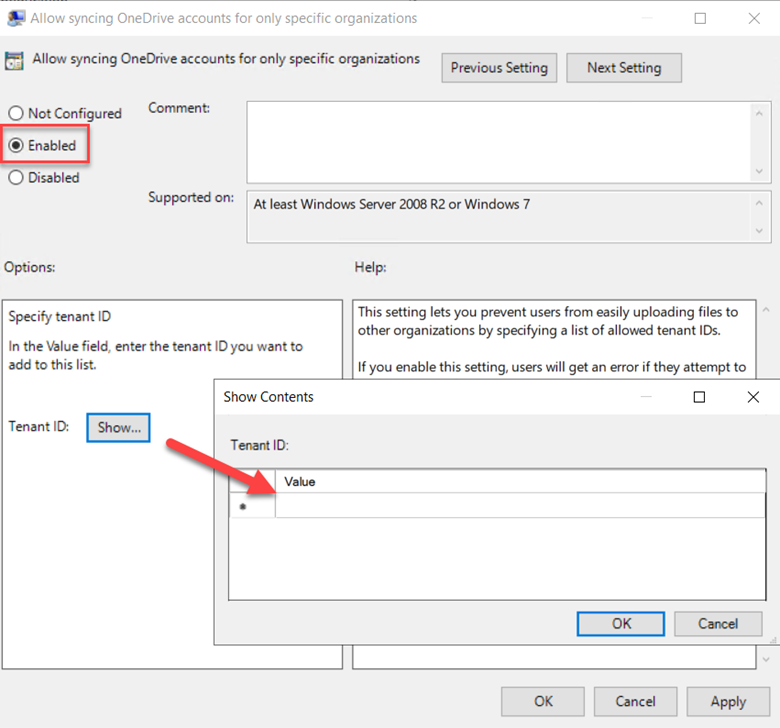
Task: Click the 'At least Windows Server 2008 R2 or Windows 7' text
Action: point(391,204)
